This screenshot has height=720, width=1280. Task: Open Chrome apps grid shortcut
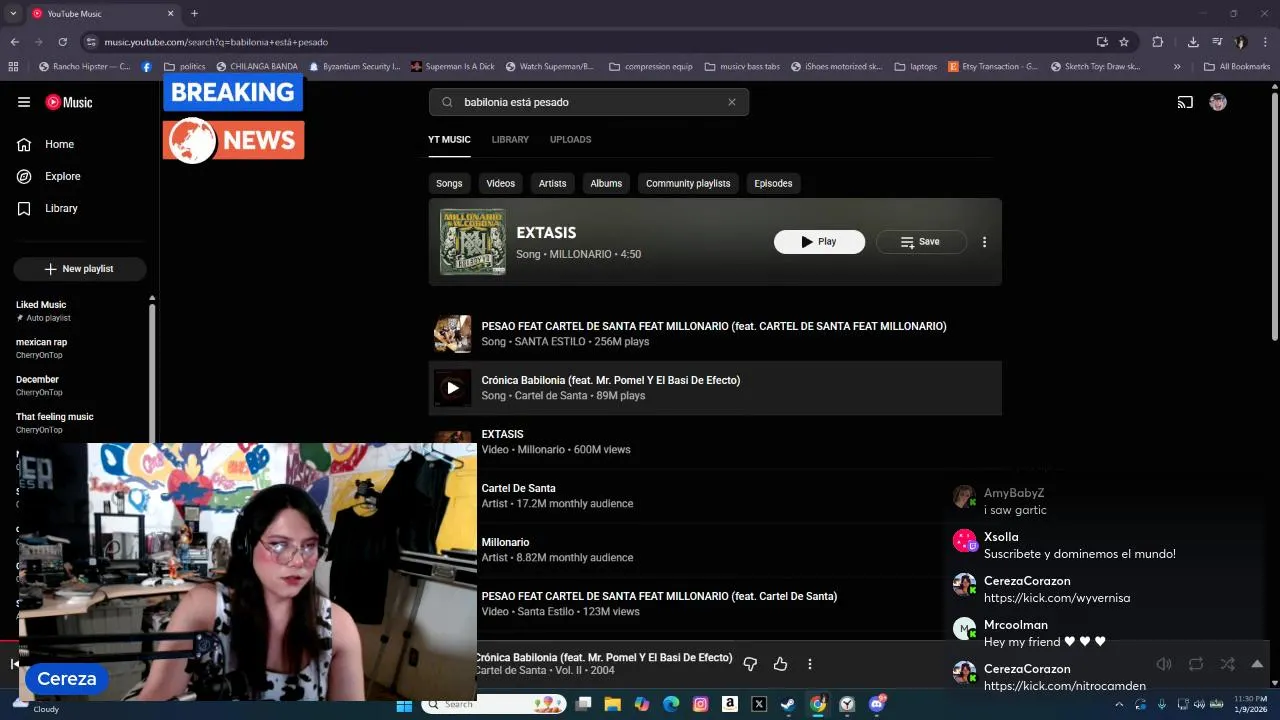coord(13,67)
